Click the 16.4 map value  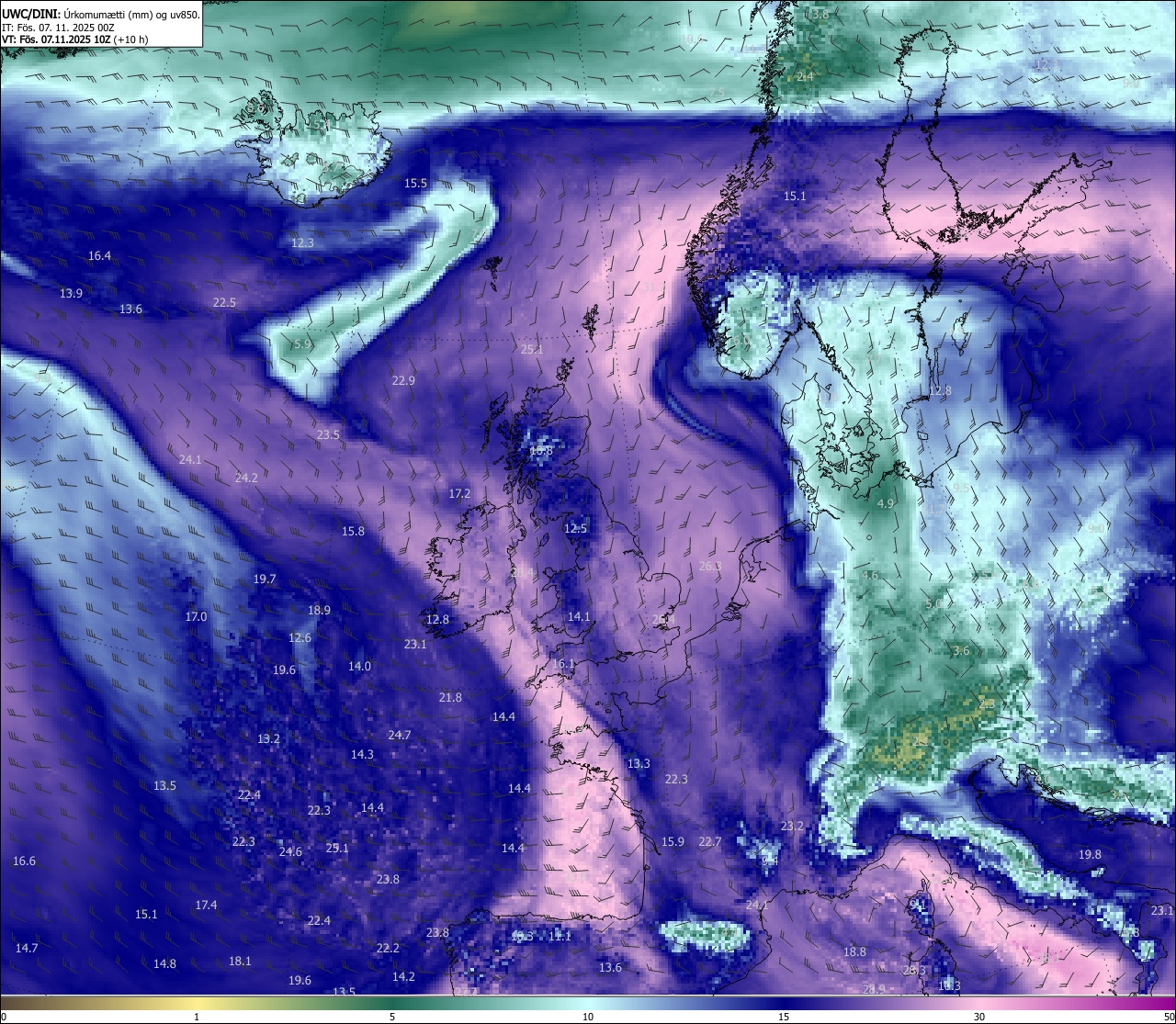pos(99,256)
